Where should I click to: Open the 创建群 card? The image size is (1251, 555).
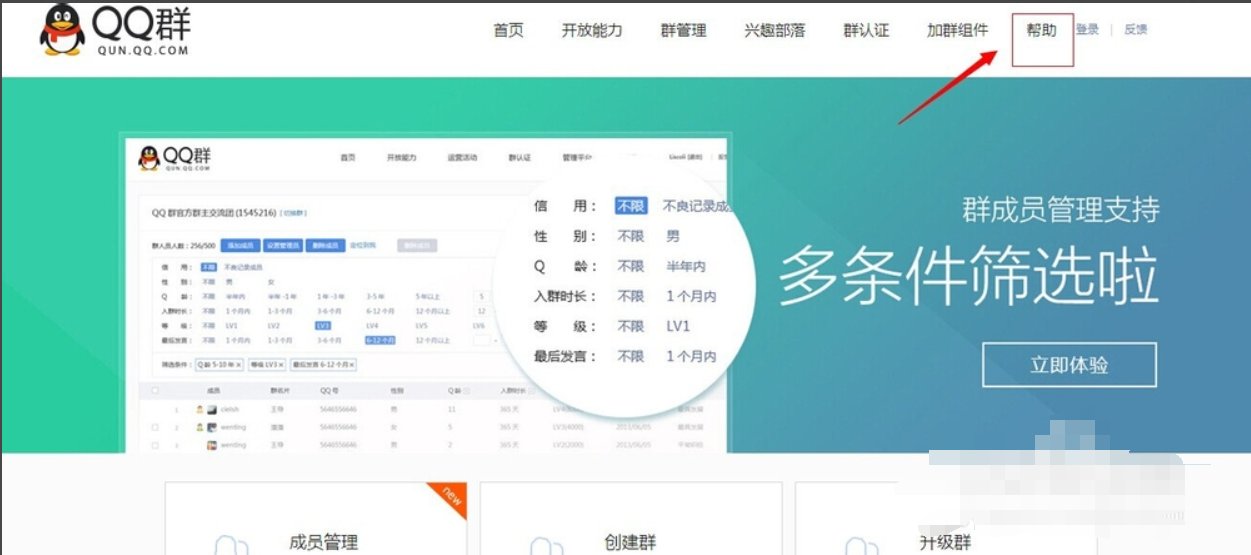pyautogui.click(x=631, y=519)
